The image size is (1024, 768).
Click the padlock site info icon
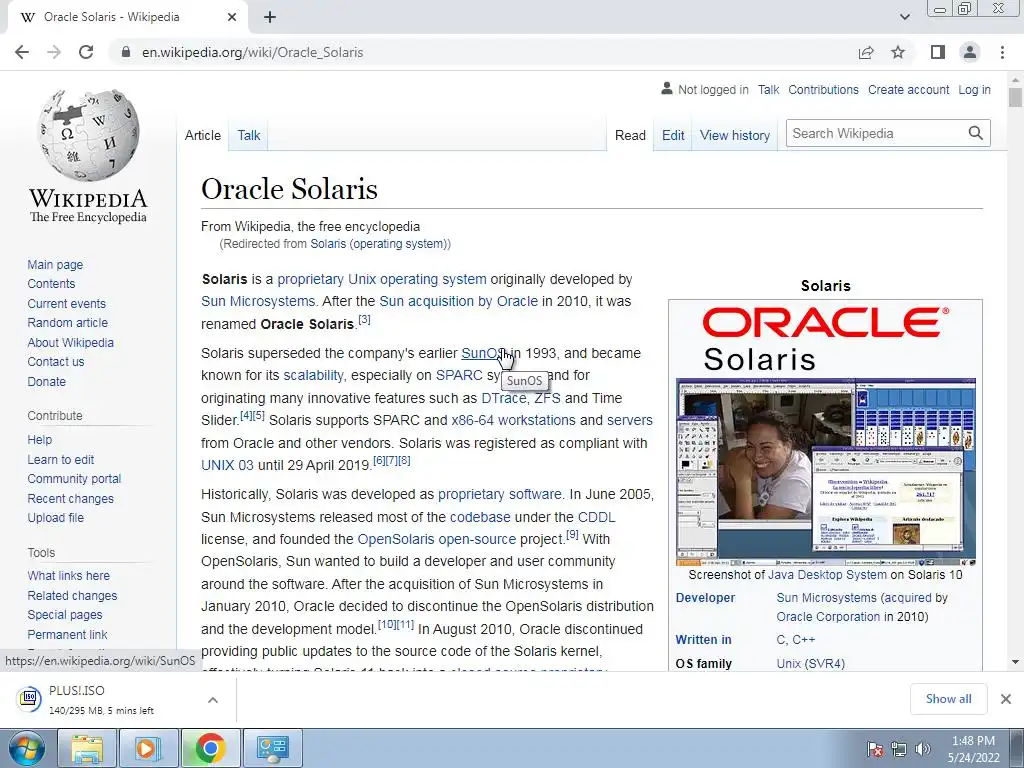(126, 52)
